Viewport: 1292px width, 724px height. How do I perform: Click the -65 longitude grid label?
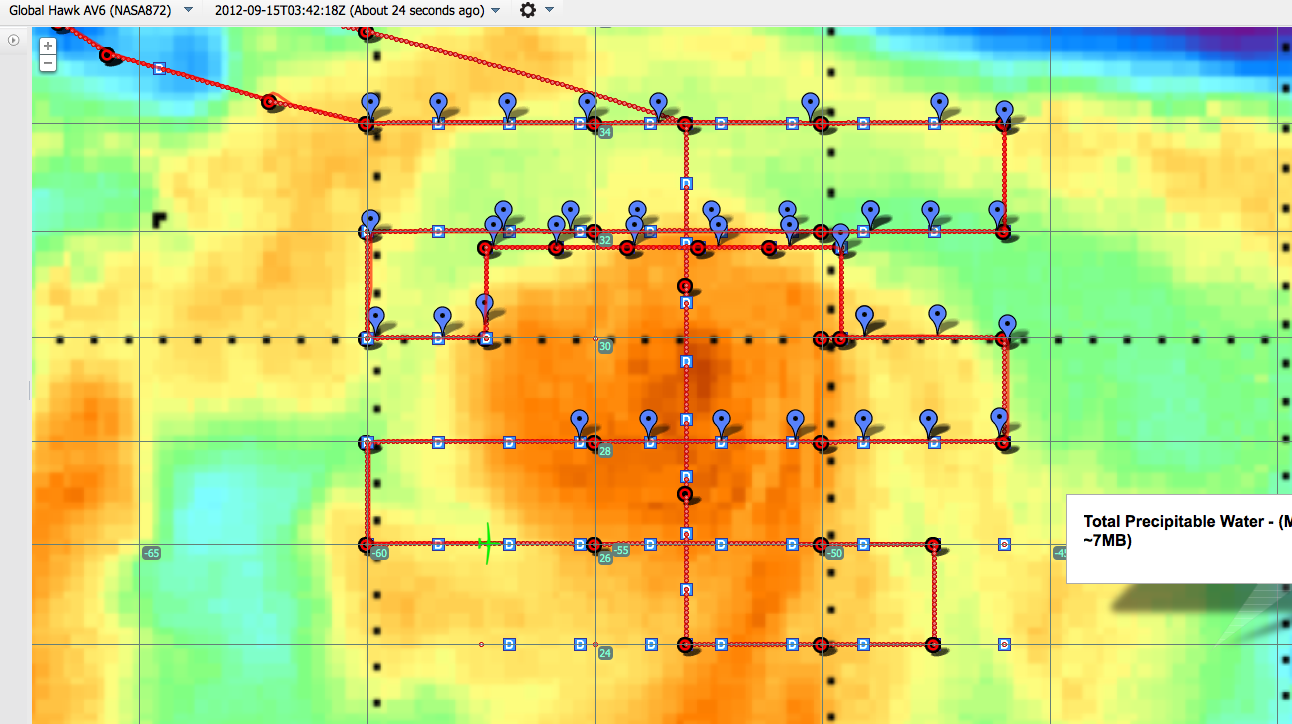point(151,553)
